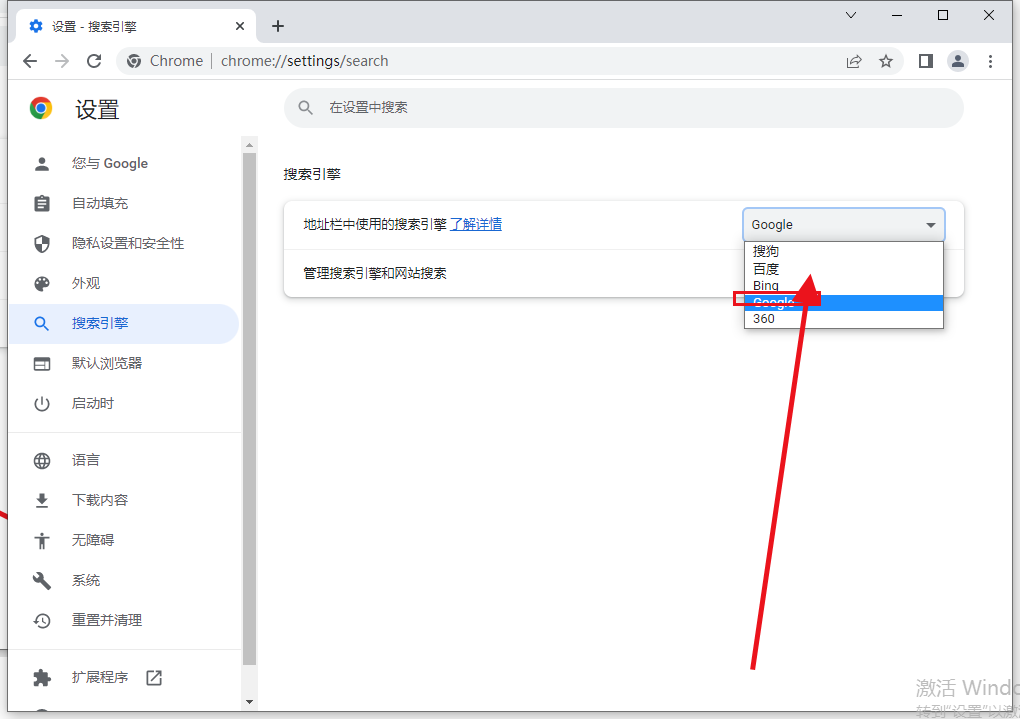Click the sidebar scrollbar up arrow
The image size is (1020, 719).
point(249,145)
